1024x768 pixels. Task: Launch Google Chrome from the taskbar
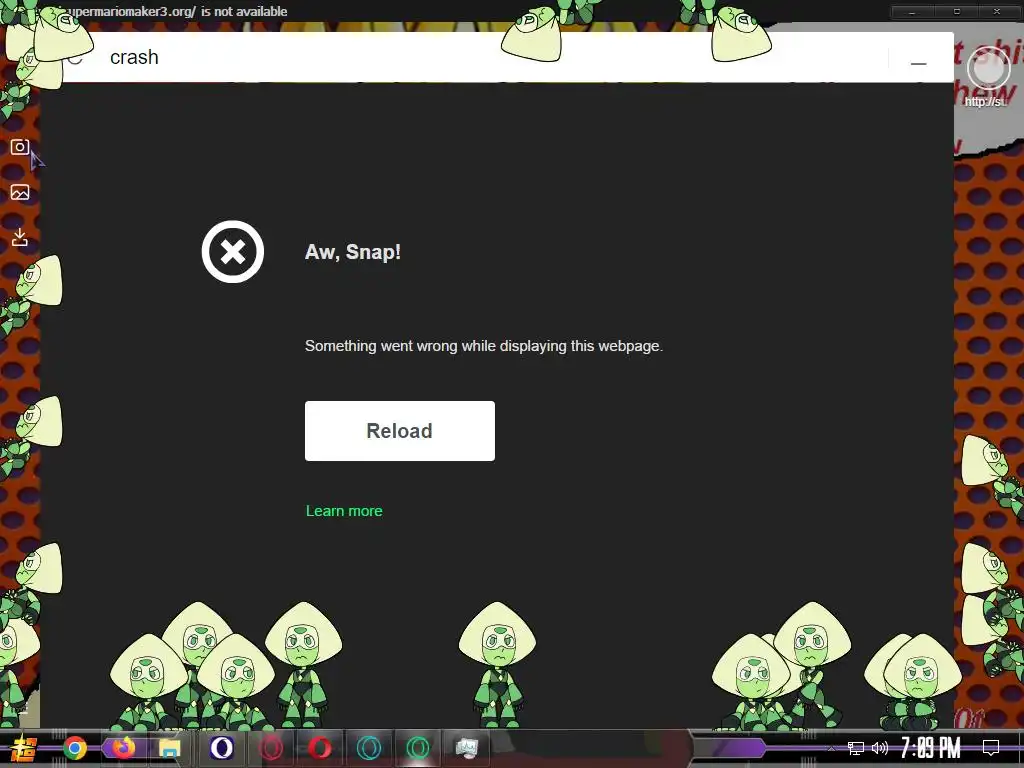[x=74, y=748]
